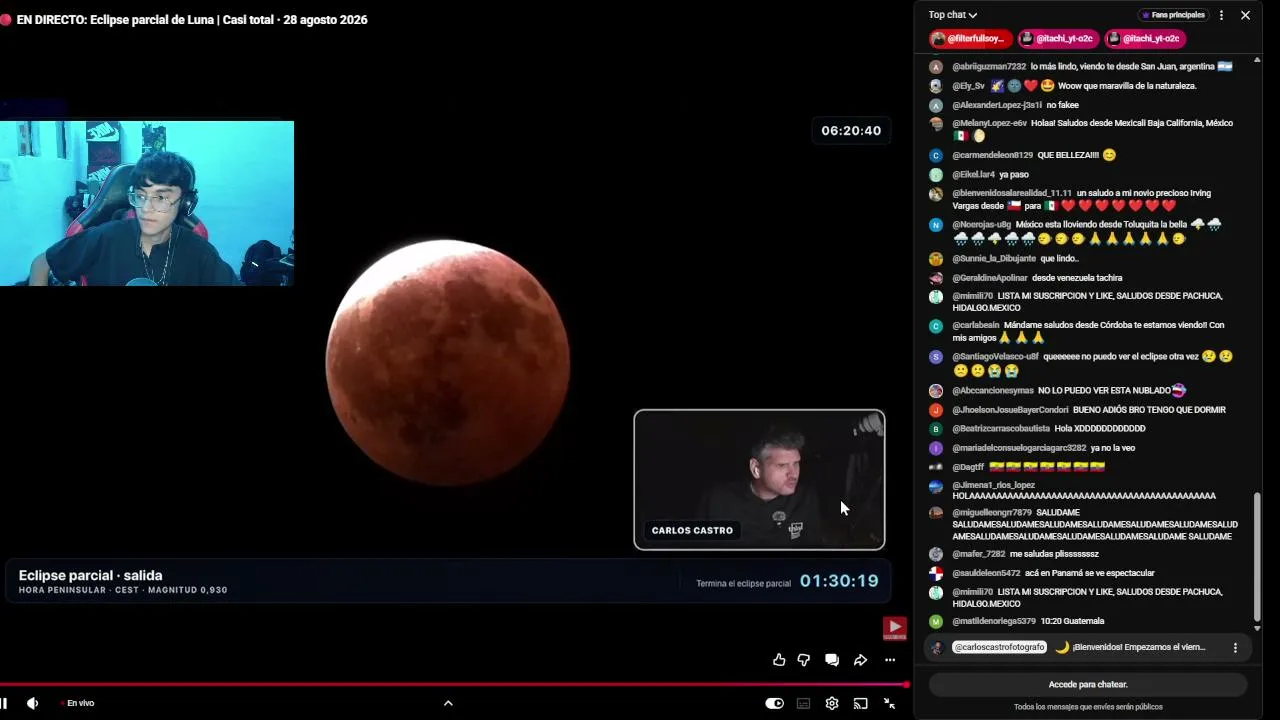The image size is (1280, 720).
Task: Open Fans principales leaderboard
Action: 1173,15
